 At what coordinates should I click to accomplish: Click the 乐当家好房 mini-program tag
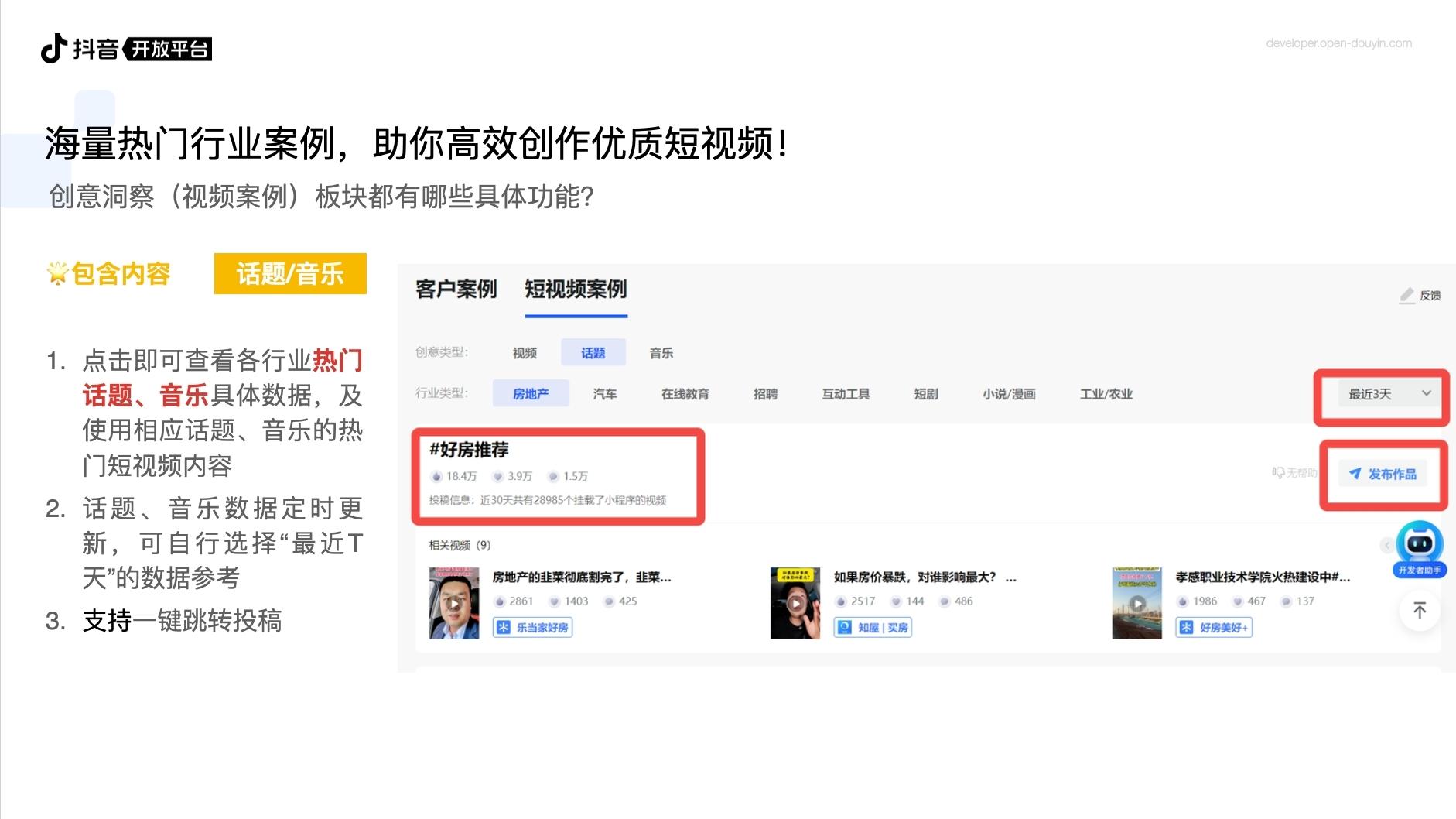(532, 627)
